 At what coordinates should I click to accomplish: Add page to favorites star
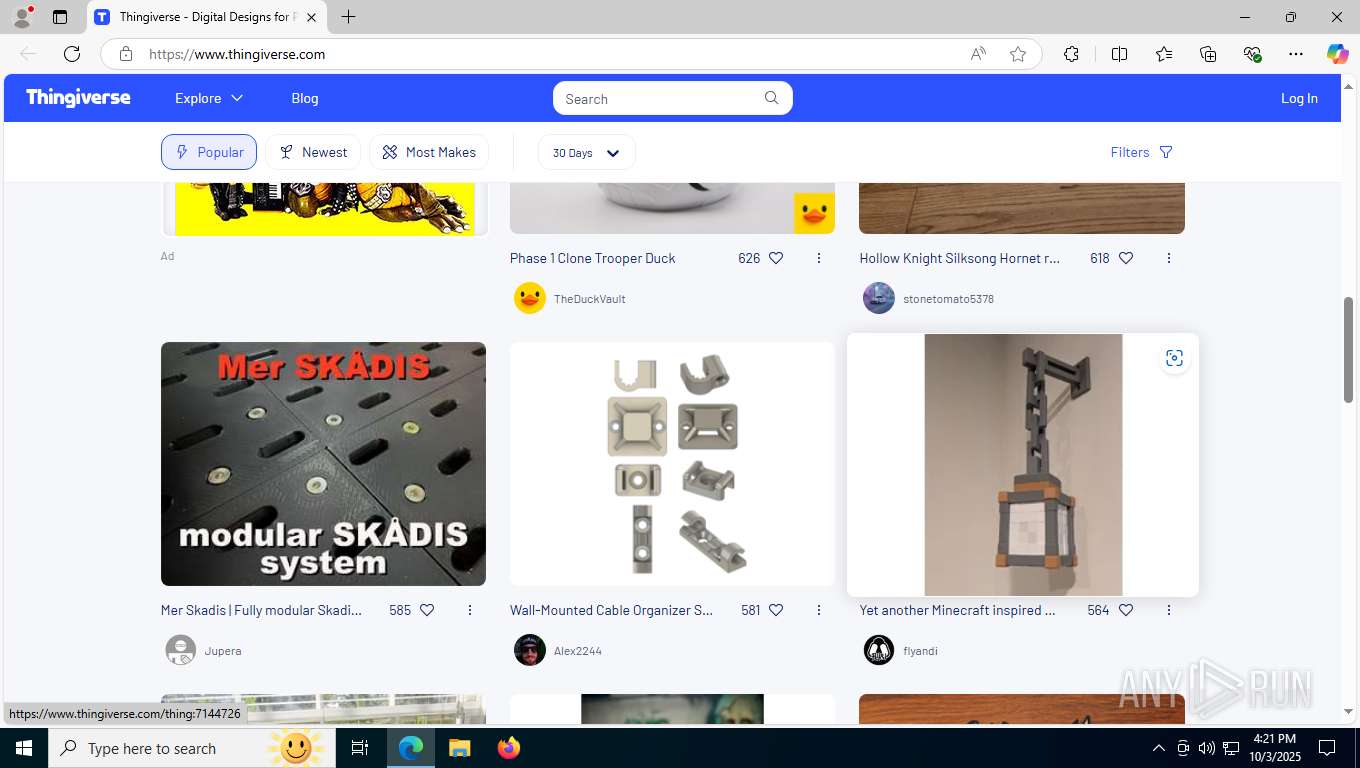pyautogui.click(x=1018, y=54)
